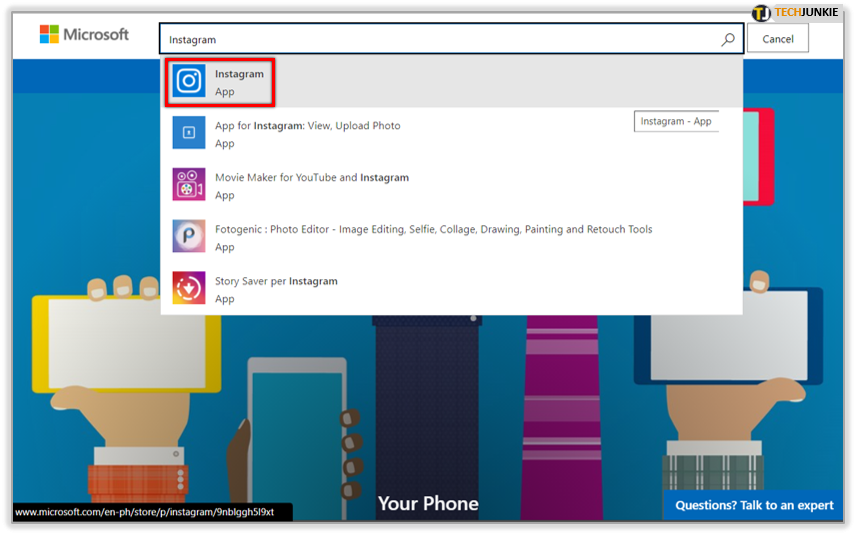The width and height of the screenshot is (856, 535).
Task: Focus the search box containing Instagram
Action: pos(440,40)
